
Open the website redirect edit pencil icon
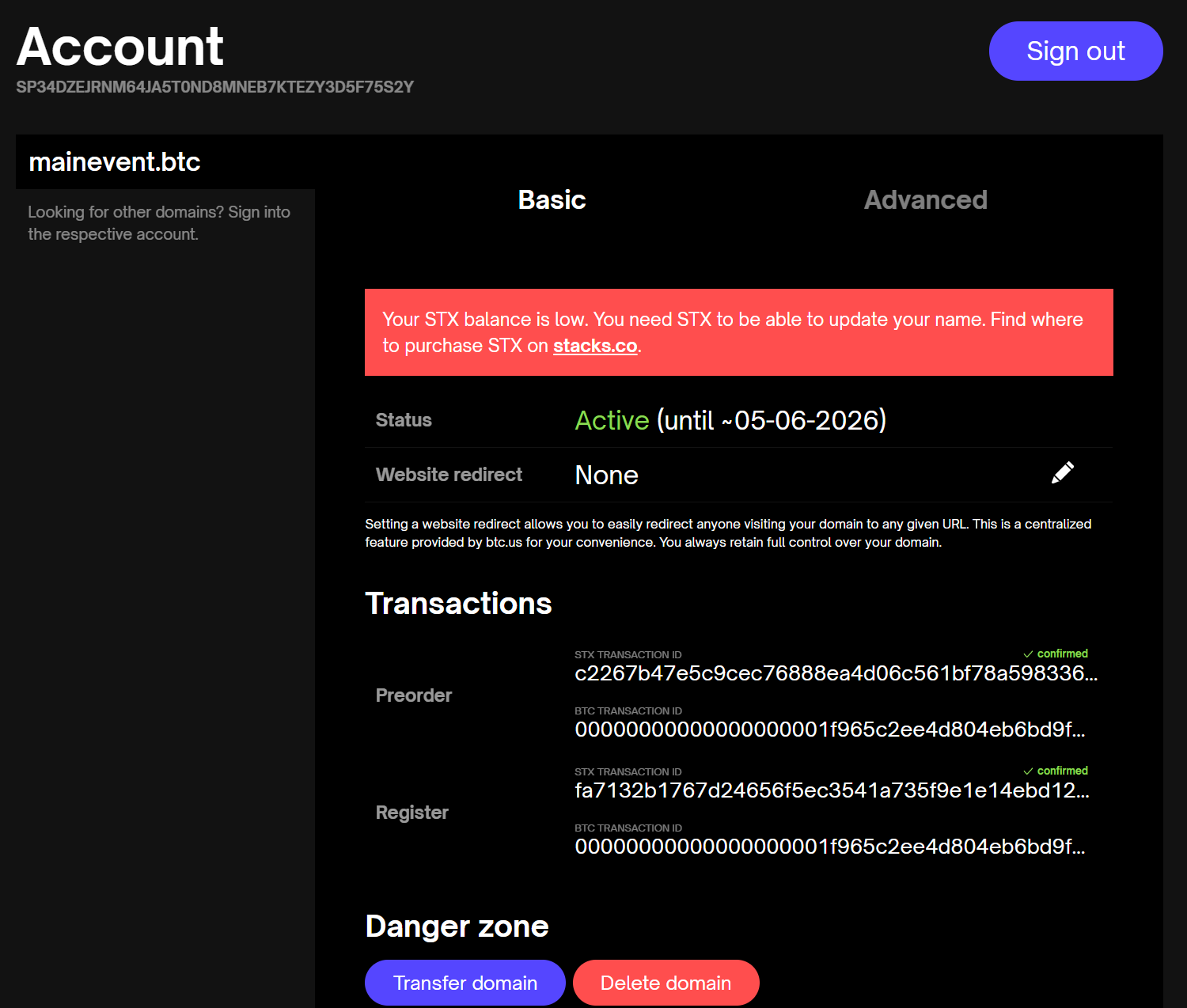[1064, 472]
